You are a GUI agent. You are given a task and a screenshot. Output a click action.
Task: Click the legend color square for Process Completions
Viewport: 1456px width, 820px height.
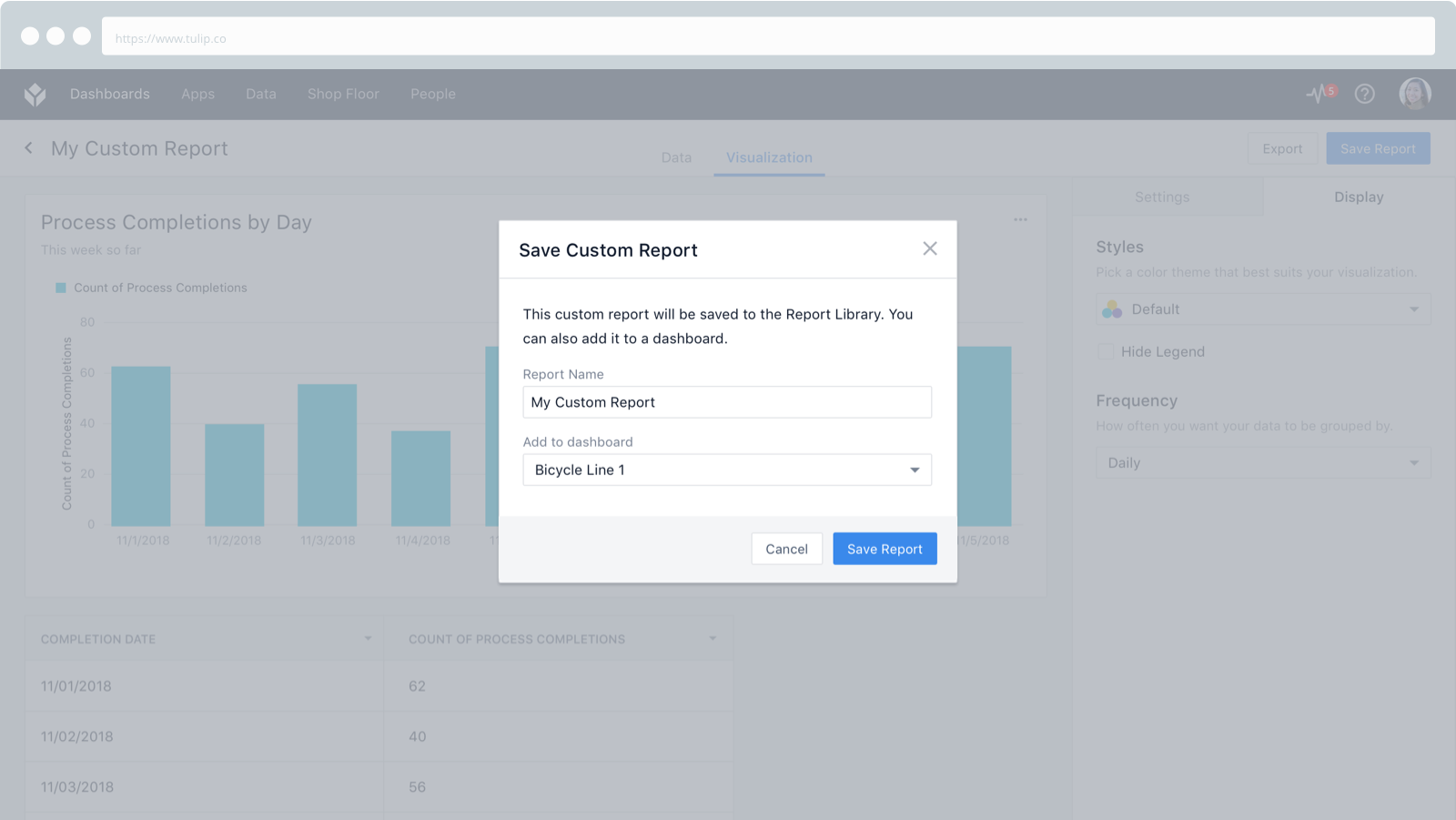(x=61, y=288)
